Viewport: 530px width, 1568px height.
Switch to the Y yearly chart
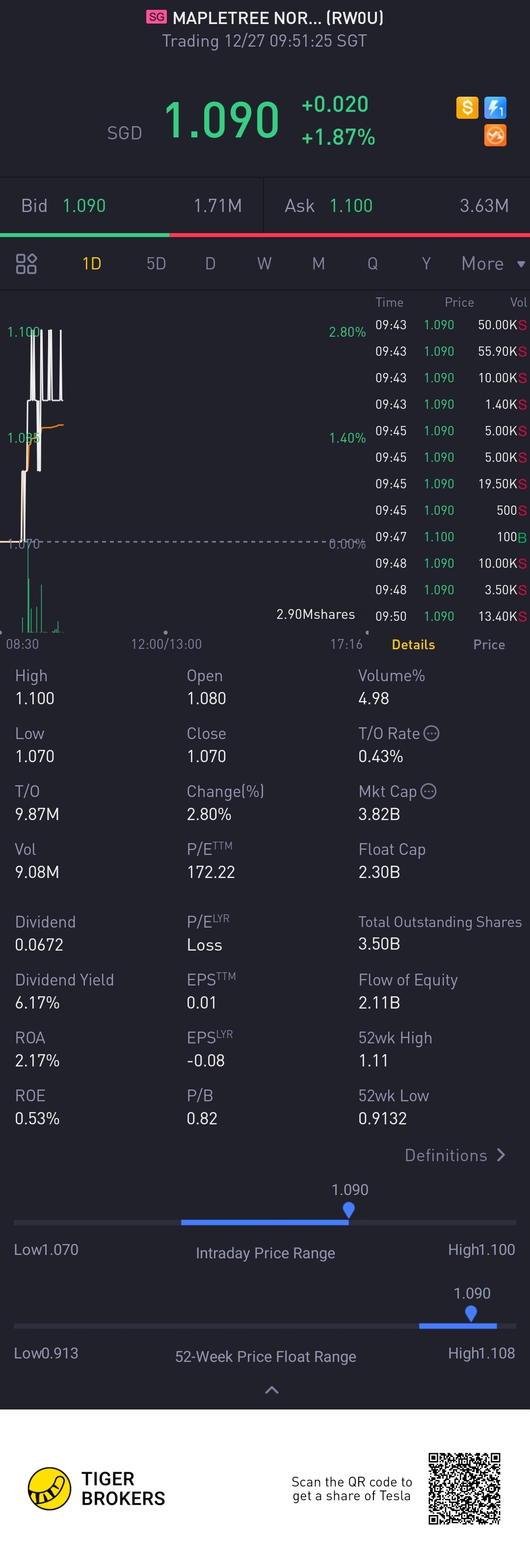point(426,264)
